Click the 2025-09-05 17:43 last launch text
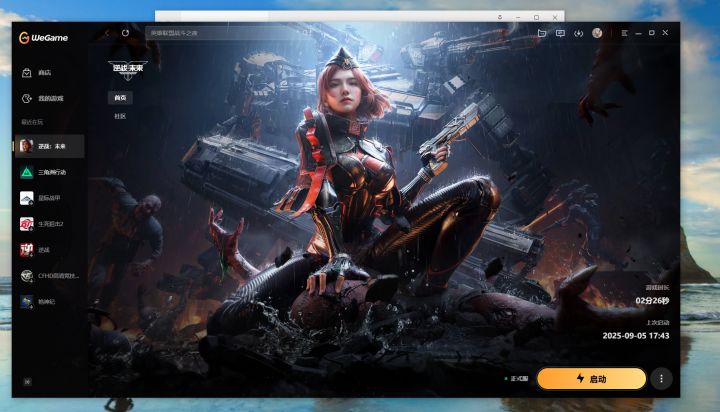The height and width of the screenshot is (412, 720). (x=636, y=336)
